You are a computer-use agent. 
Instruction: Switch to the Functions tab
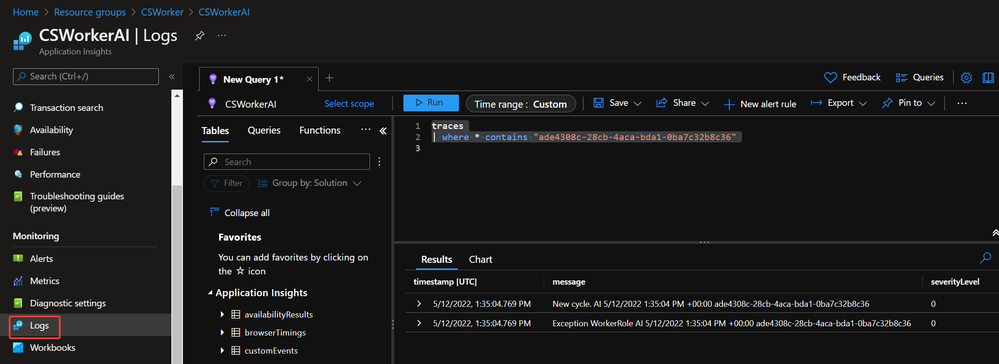(x=320, y=130)
